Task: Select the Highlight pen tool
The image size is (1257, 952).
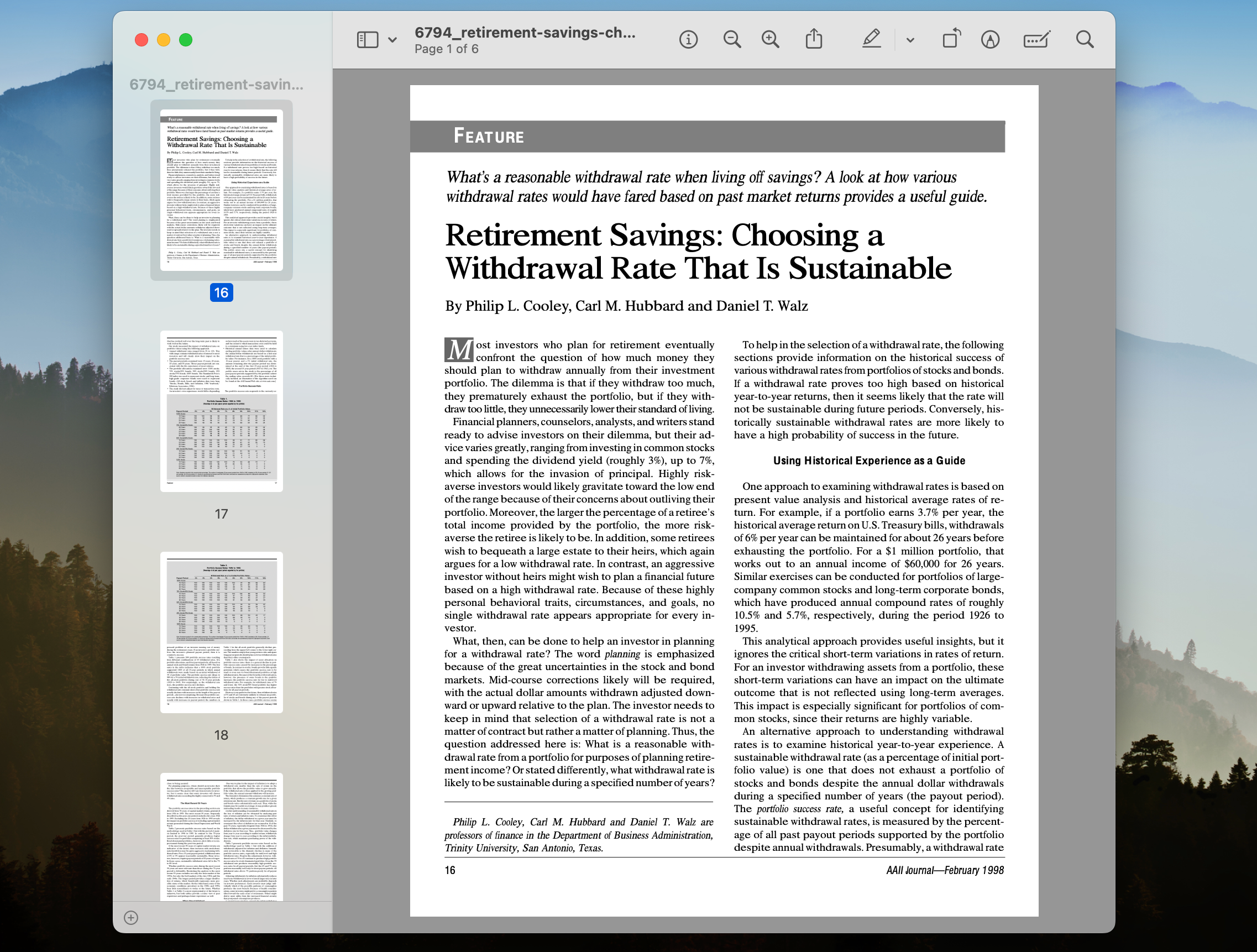Action: click(871, 40)
